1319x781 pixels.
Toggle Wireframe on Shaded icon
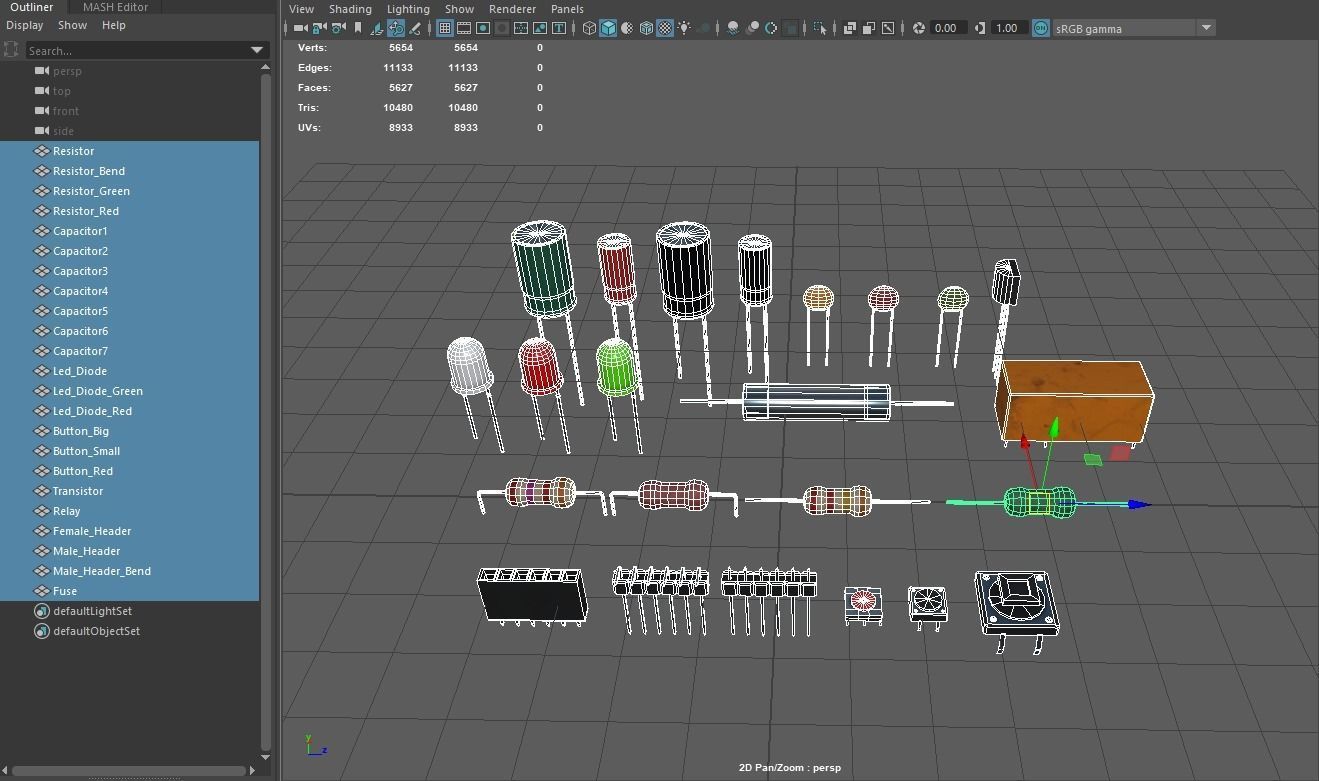647,28
